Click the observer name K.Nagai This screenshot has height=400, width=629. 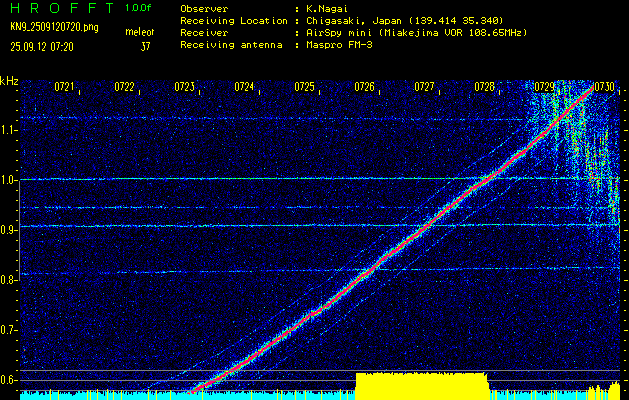tap(327, 8)
